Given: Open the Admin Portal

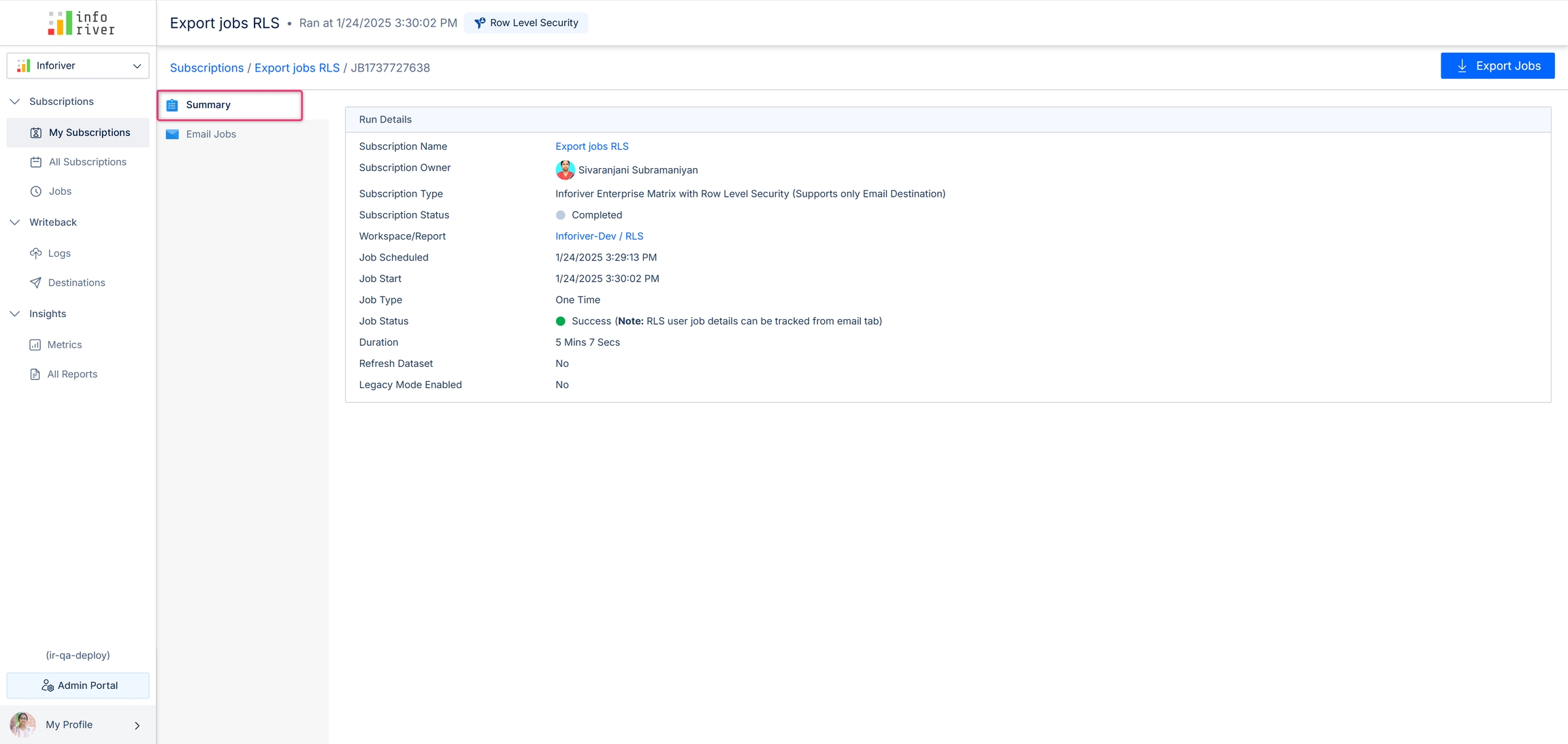Looking at the screenshot, I should [78, 685].
